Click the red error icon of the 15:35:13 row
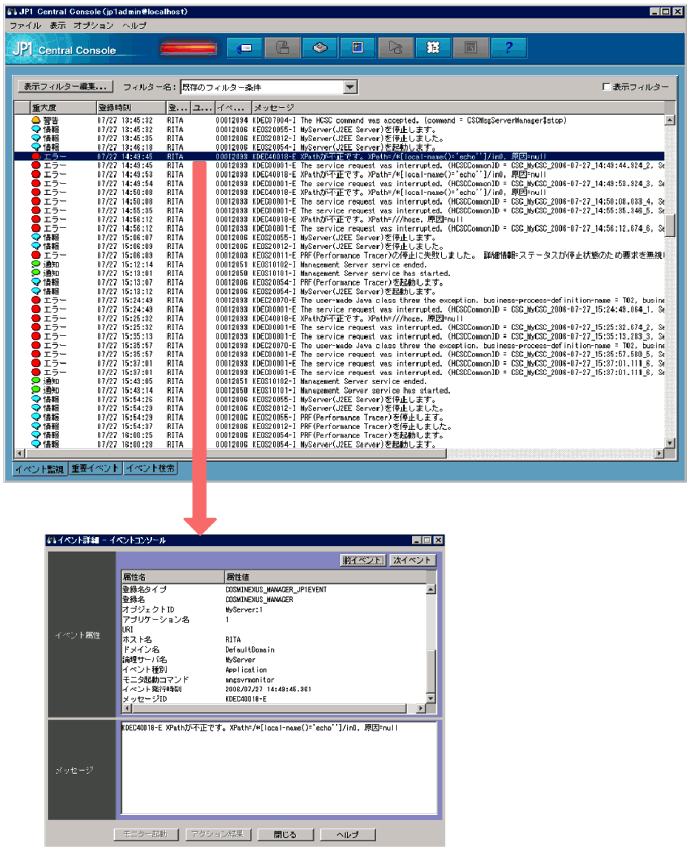The height and width of the screenshot is (849, 688). [36, 336]
